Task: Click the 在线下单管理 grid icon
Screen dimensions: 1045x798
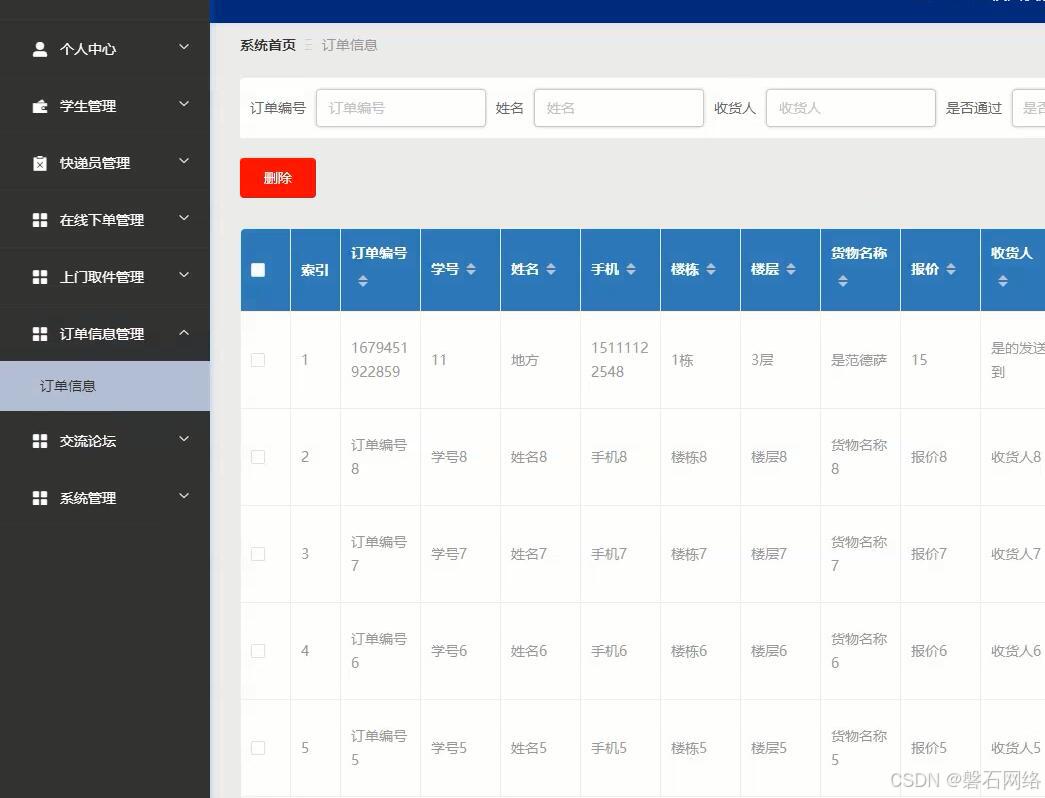Action: (x=39, y=219)
